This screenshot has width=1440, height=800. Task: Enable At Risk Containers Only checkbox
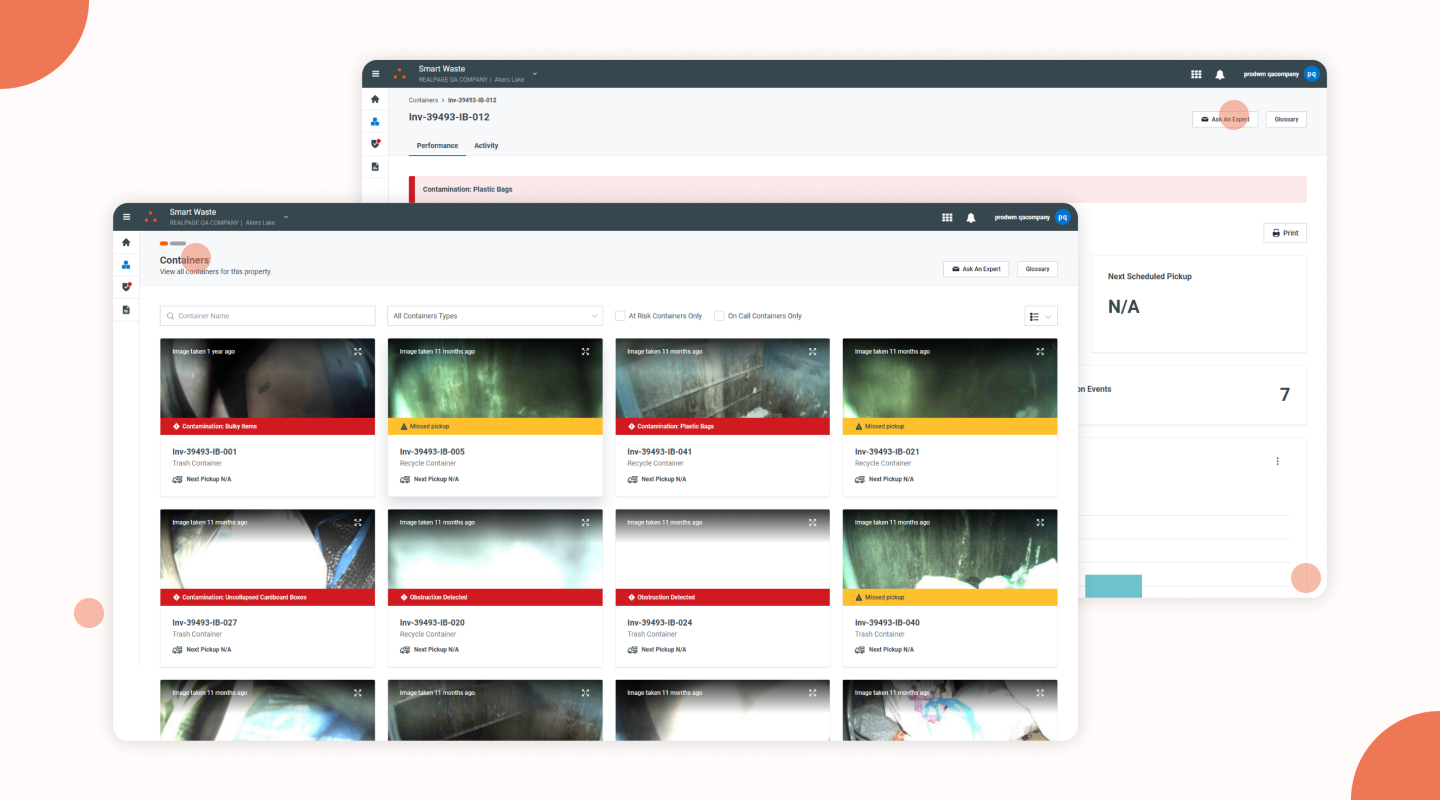(x=620, y=316)
